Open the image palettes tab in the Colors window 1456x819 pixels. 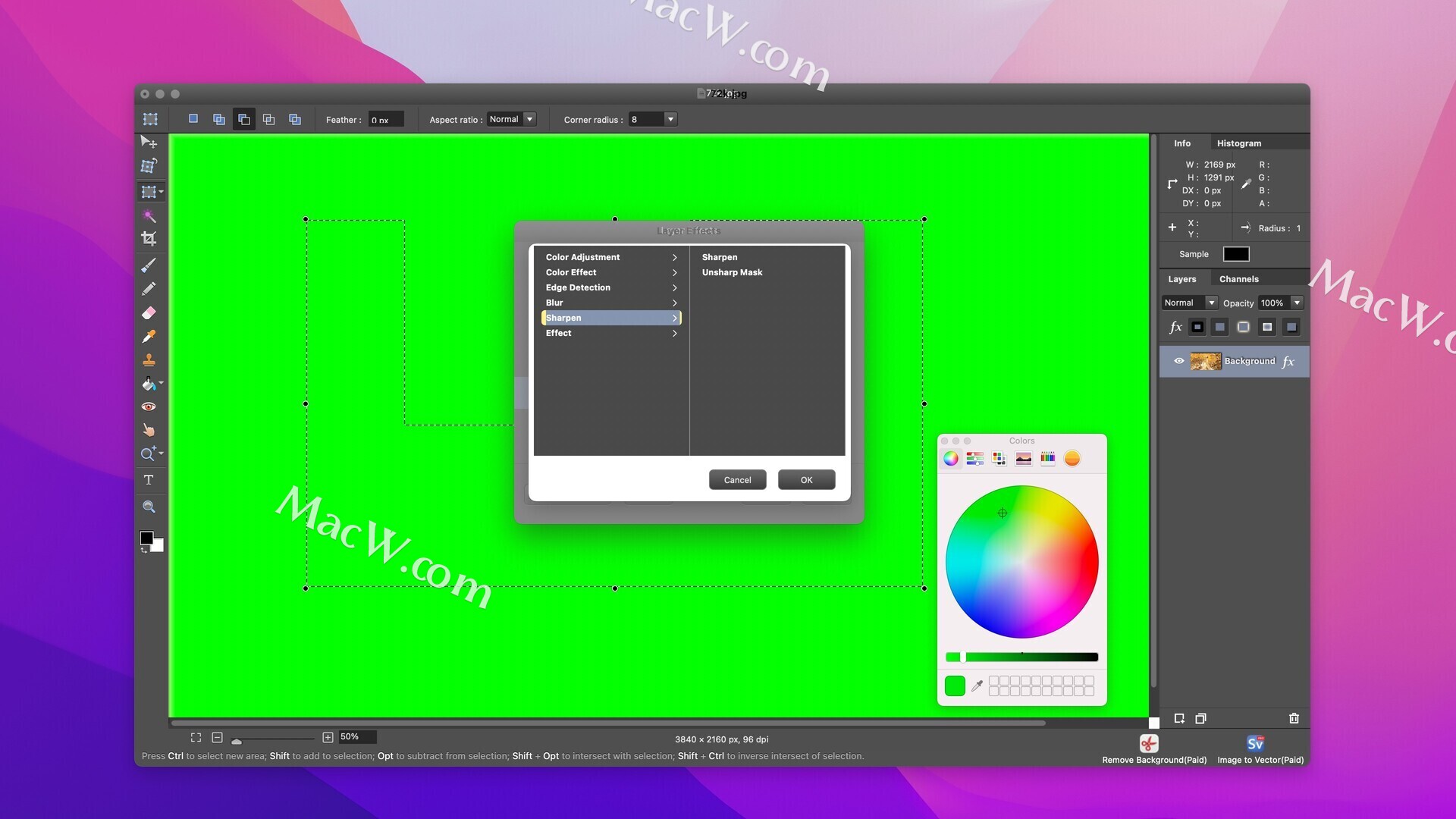point(1023,458)
